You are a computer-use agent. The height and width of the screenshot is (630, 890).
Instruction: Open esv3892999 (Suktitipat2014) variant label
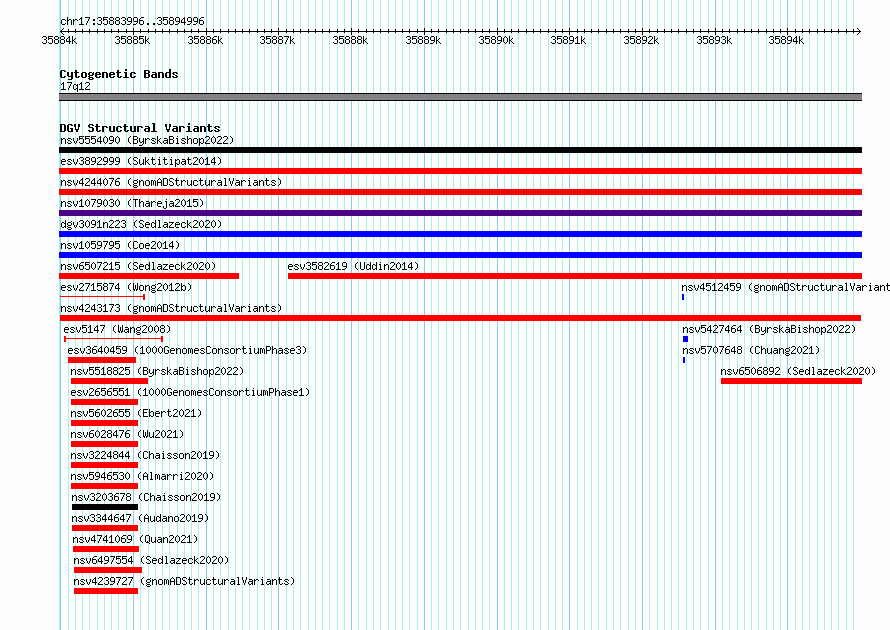[x=141, y=161]
